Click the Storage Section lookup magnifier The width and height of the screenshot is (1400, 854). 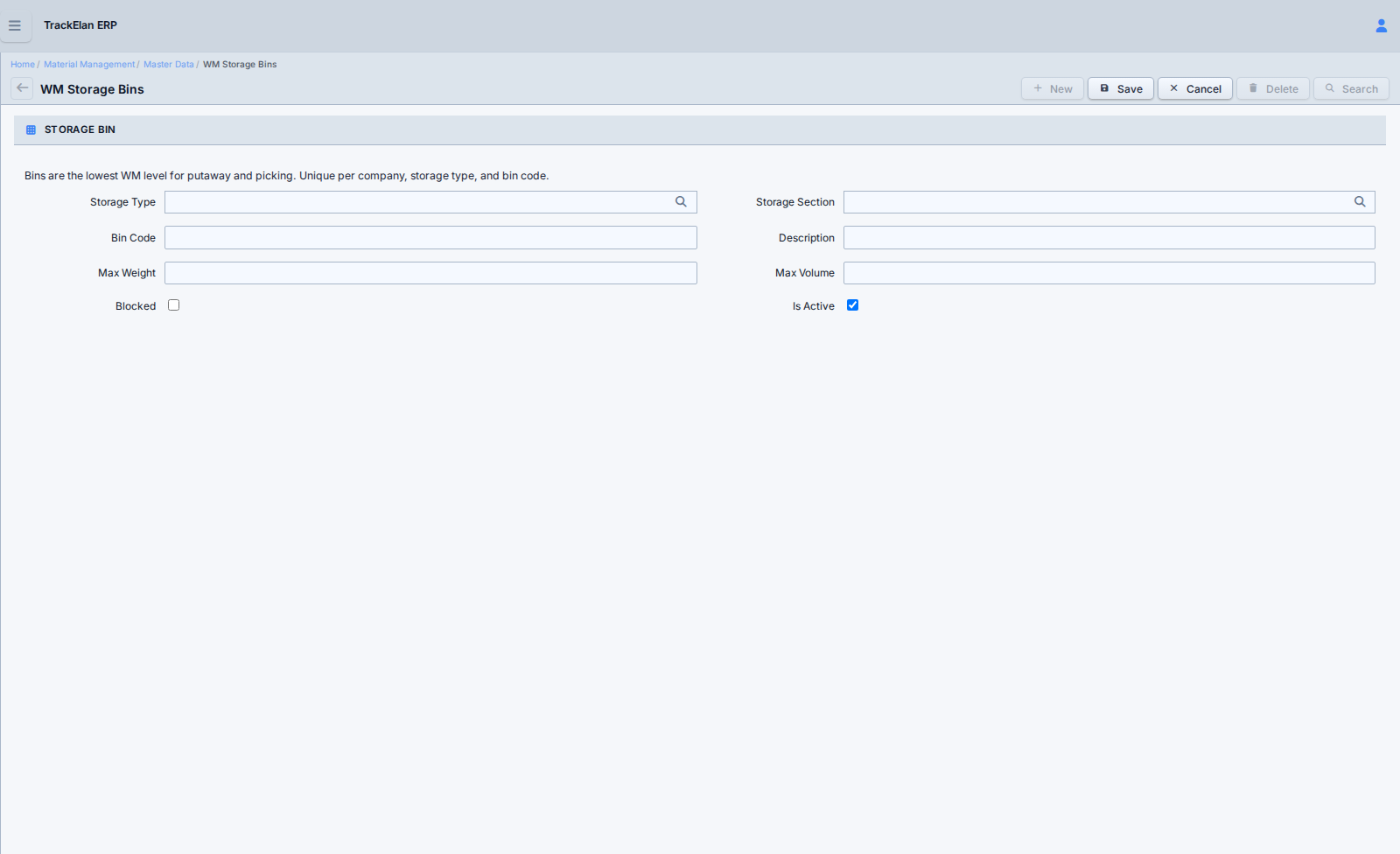tap(1360, 202)
